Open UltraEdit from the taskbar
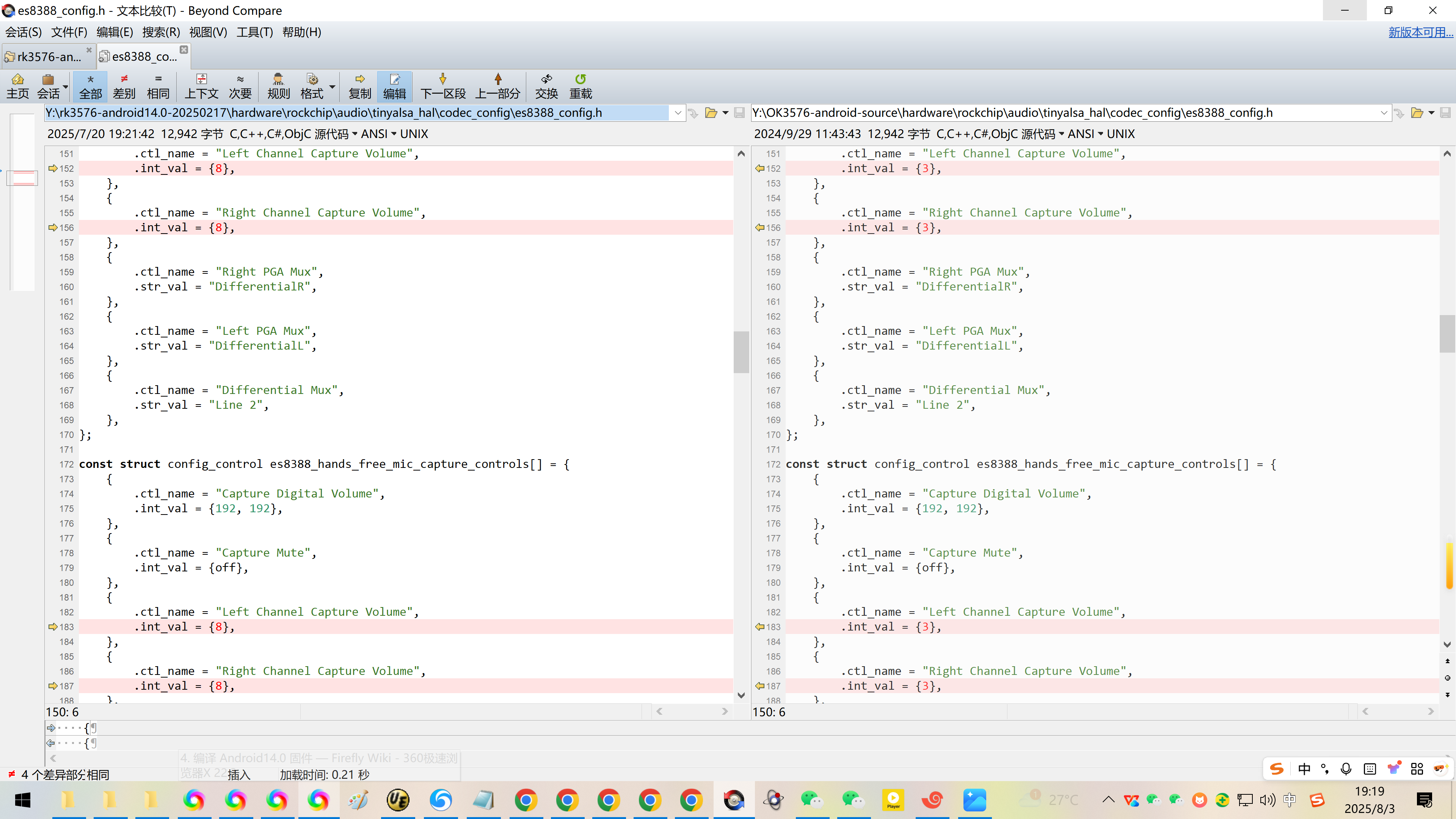The width and height of the screenshot is (1456, 819). [x=398, y=800]
